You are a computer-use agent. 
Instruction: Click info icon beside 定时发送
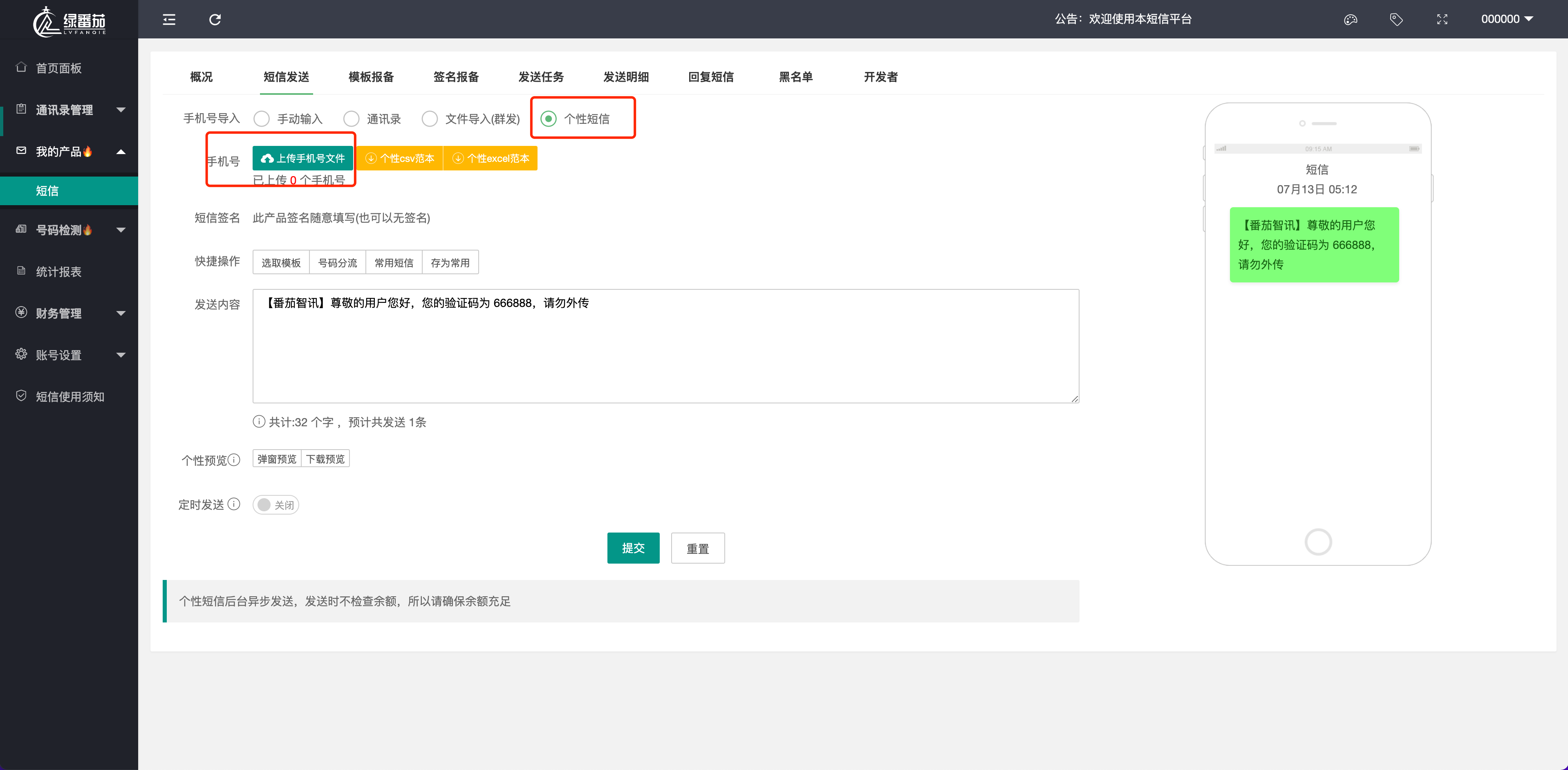point(234,504)
